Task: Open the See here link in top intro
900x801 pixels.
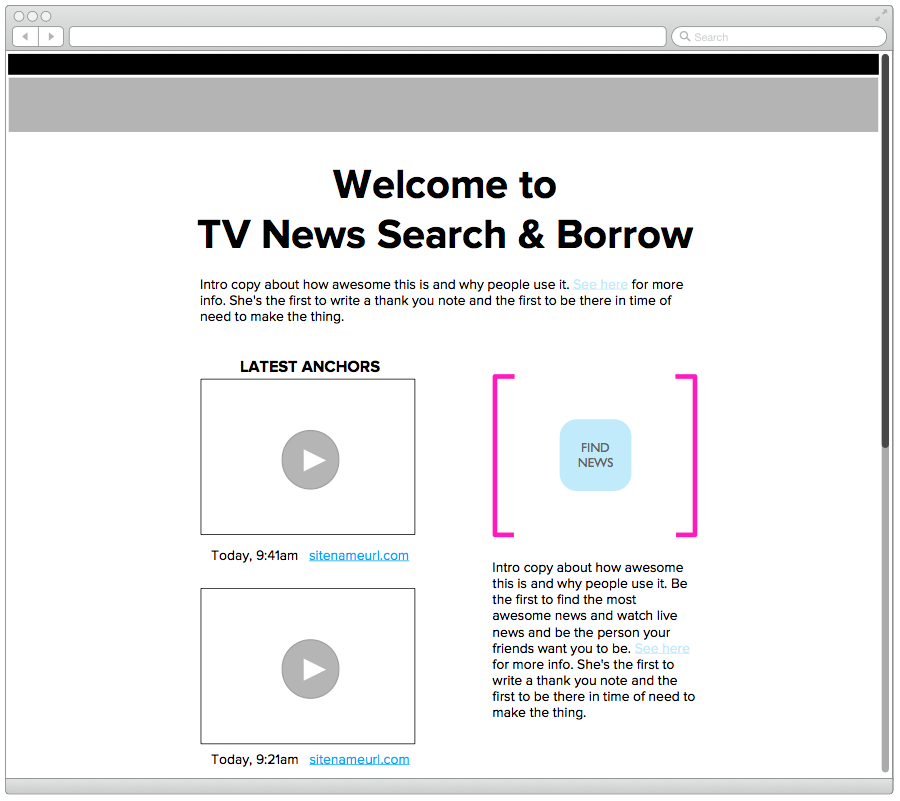Action: tap(600, 285)
